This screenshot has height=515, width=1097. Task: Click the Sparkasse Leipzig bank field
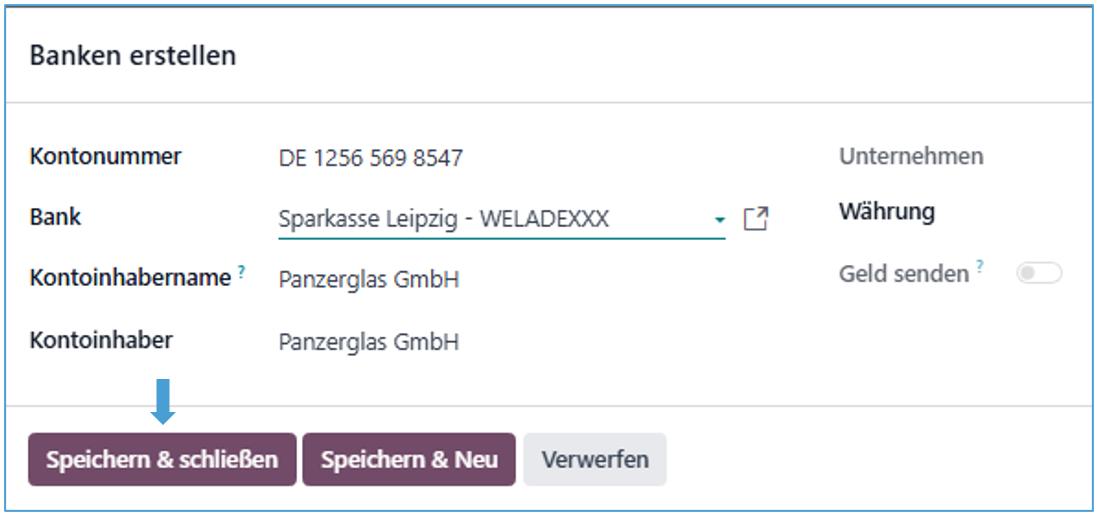click(x=443, y=219)
